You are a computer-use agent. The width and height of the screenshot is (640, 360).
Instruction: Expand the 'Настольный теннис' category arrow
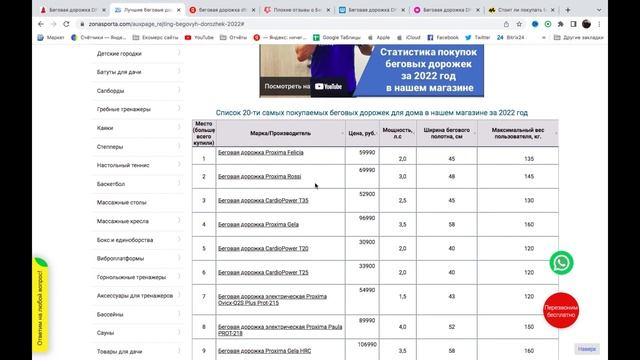pos(179,164)
